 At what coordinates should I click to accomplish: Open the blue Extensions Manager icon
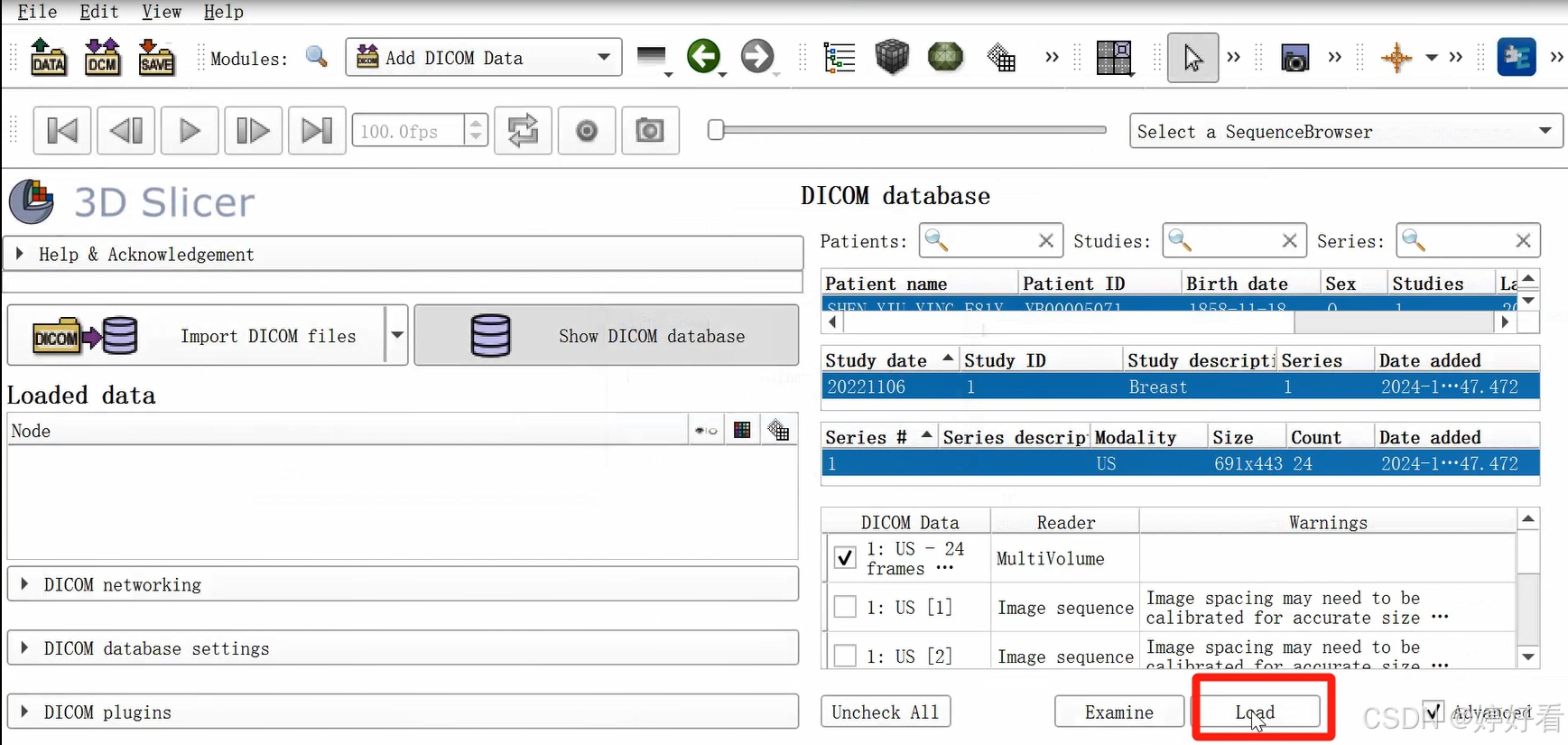pyautogui.click(x=1517, y=57)
